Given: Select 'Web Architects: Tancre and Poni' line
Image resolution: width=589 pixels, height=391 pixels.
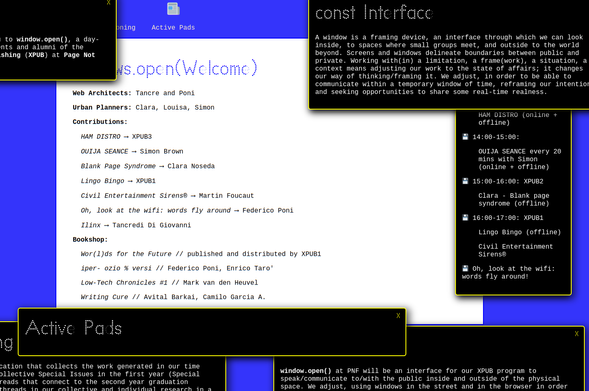Looking at the screenshot, I should pyautogui.click(x=133, y=93).
